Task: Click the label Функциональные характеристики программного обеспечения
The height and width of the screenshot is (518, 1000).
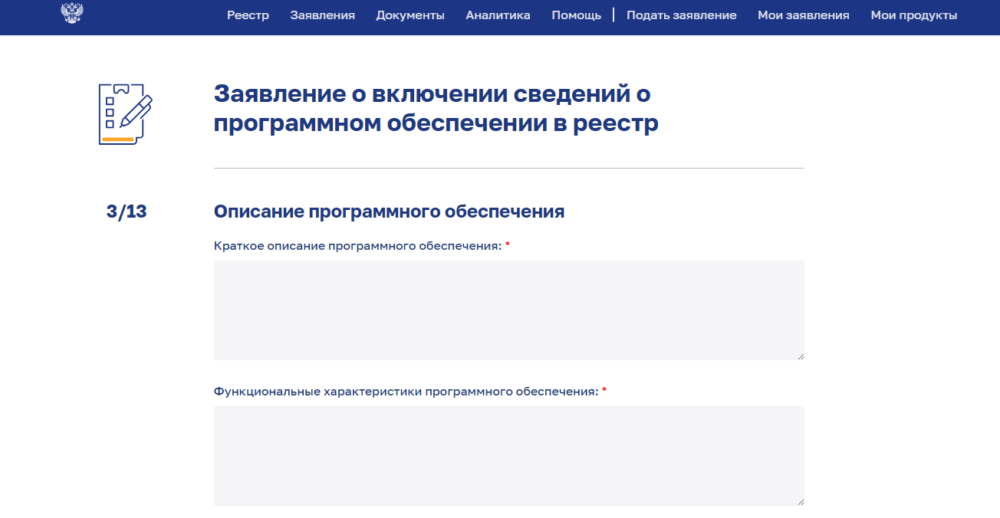Action: [406, 392]
